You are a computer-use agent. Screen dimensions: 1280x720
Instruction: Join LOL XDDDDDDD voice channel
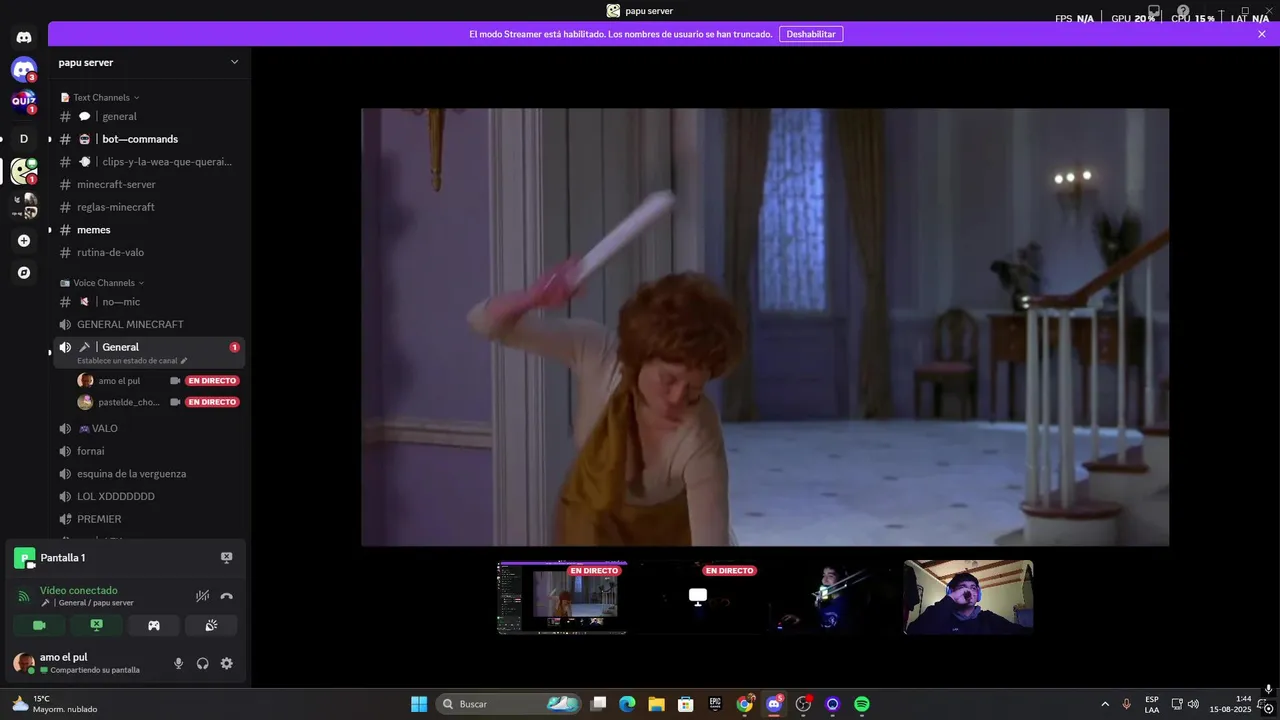pyautogui.click(x=149, y=496)
